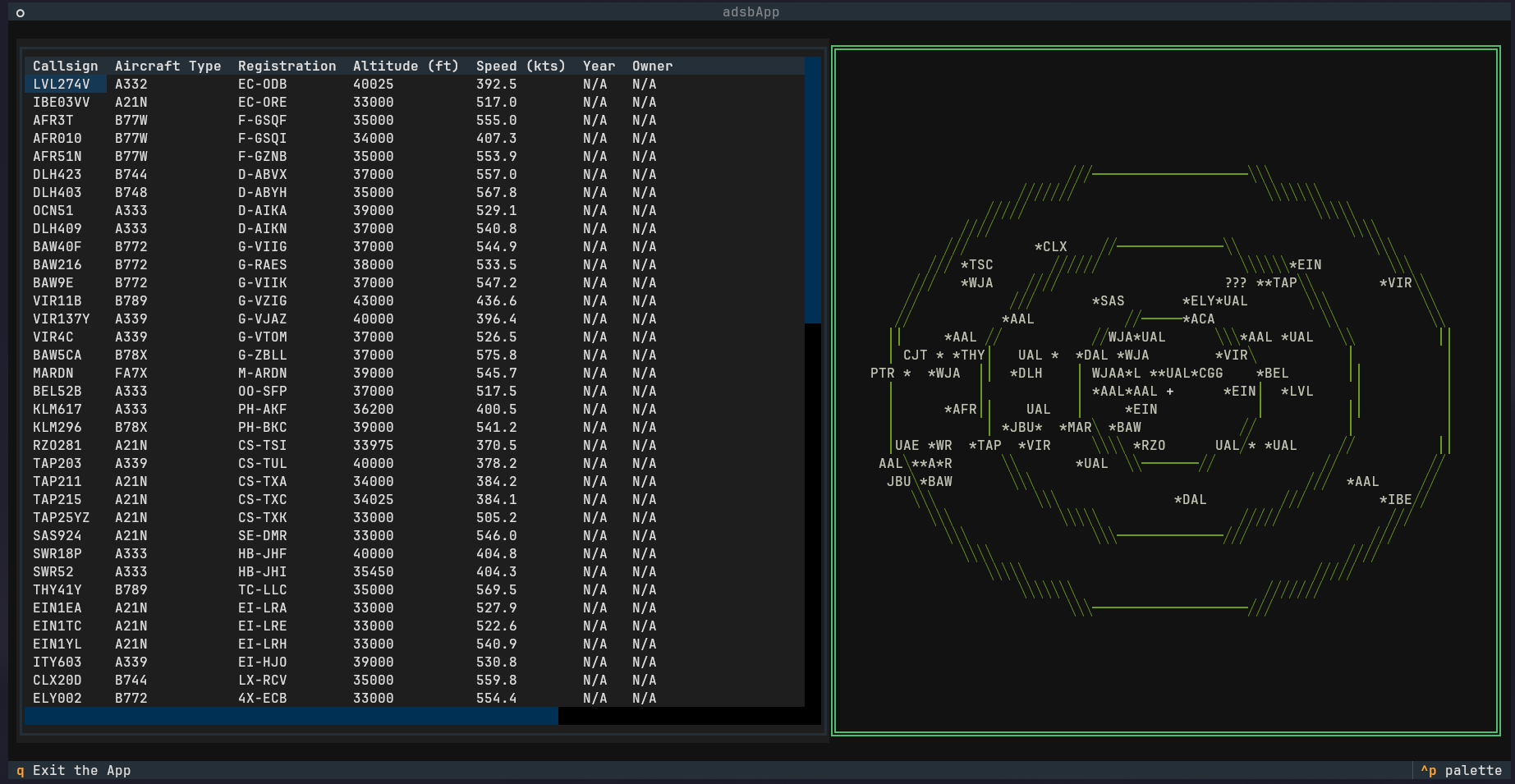The width and height of the screenshot is (1515, 784).
Task: Select callsign ELY002 row
Action: [415, 698]
